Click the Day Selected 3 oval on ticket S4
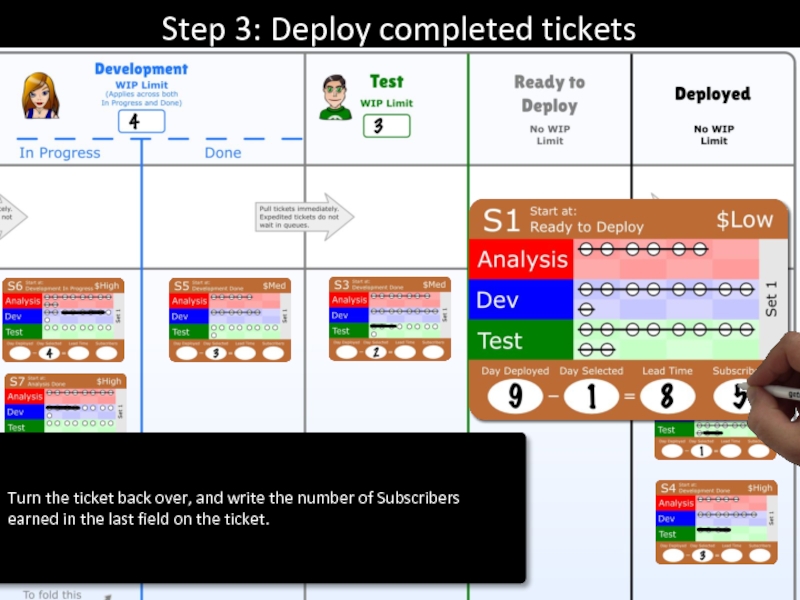The width and height of the screenshot is (800, 600). [702, 555]
